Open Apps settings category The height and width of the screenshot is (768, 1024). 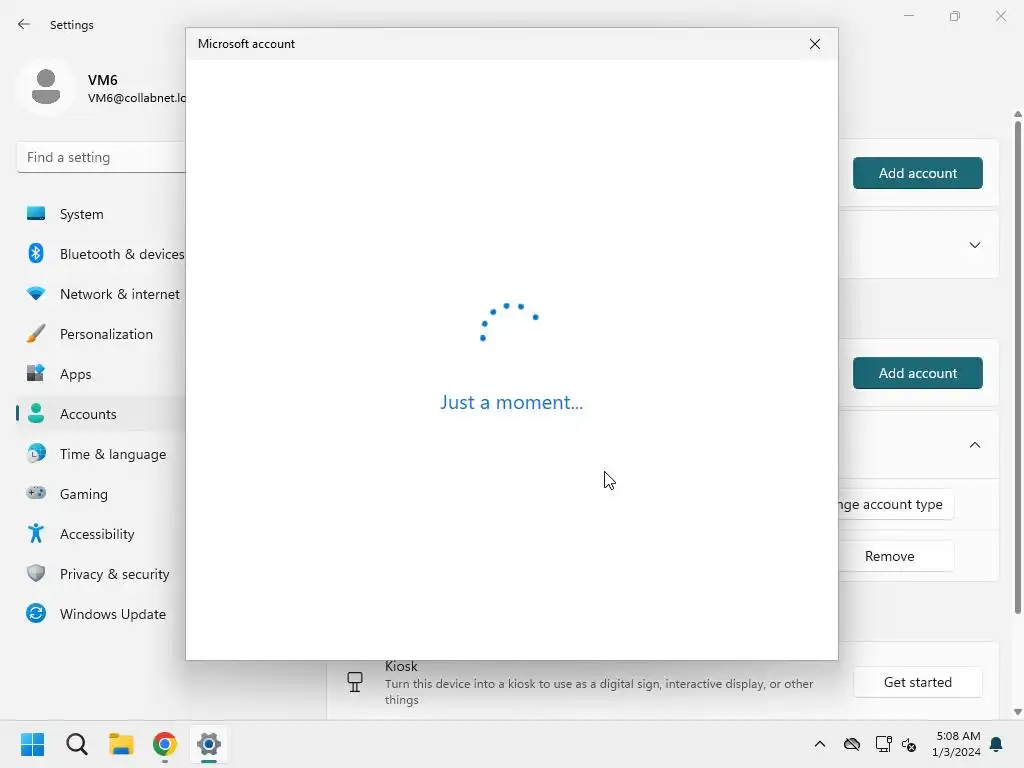point(101,374)
